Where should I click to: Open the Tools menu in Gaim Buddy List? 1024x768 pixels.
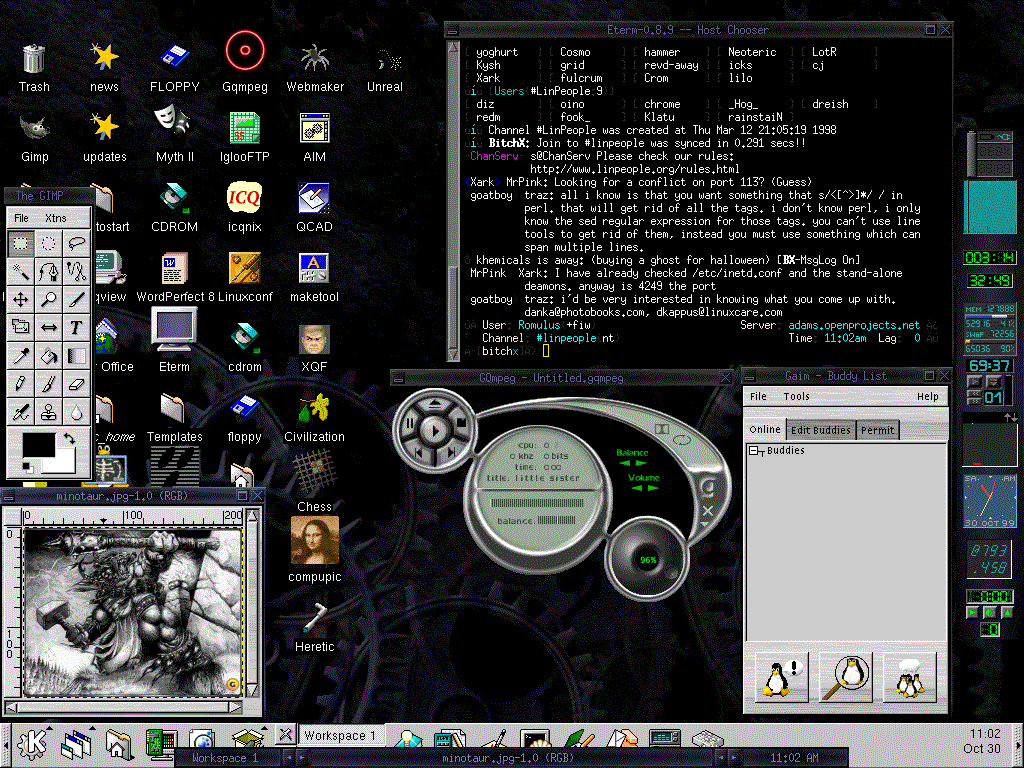(x=796, y=396)
